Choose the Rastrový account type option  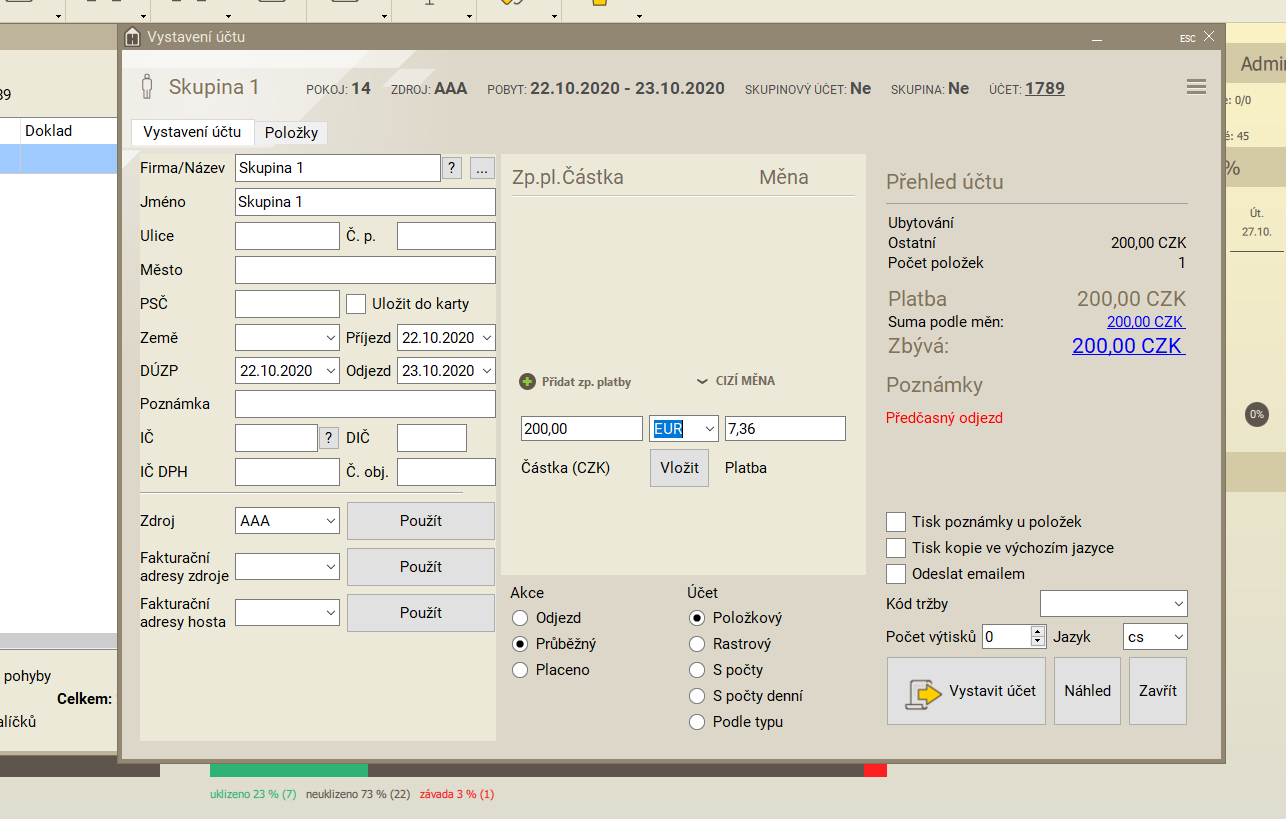(697, 644)
